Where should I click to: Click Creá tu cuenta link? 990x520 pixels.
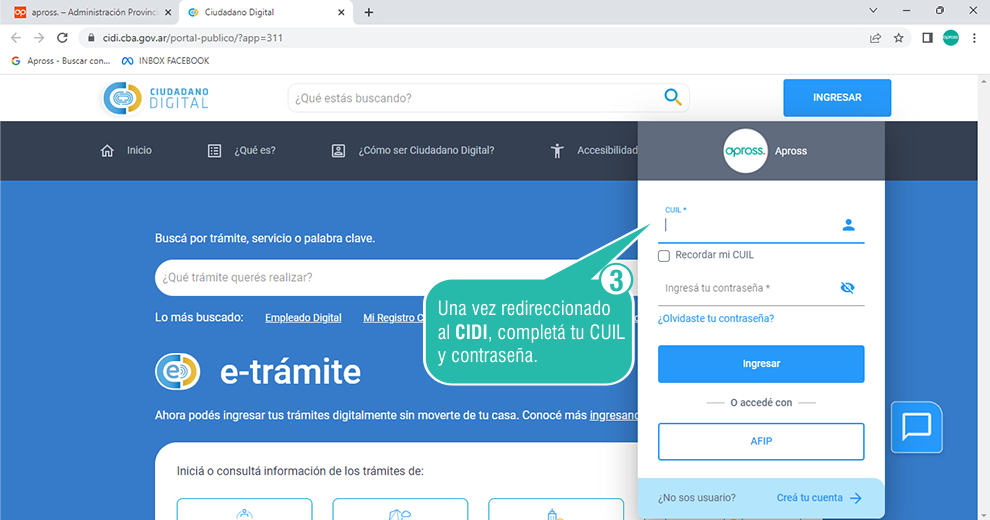(x=819, y=498)
